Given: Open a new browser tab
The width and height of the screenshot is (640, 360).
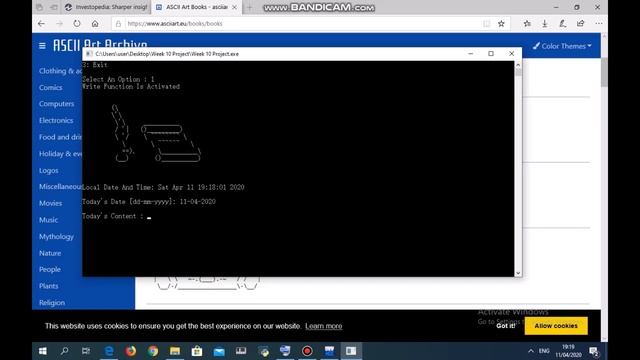Looking at the screenshot, I should click(249, 7).
